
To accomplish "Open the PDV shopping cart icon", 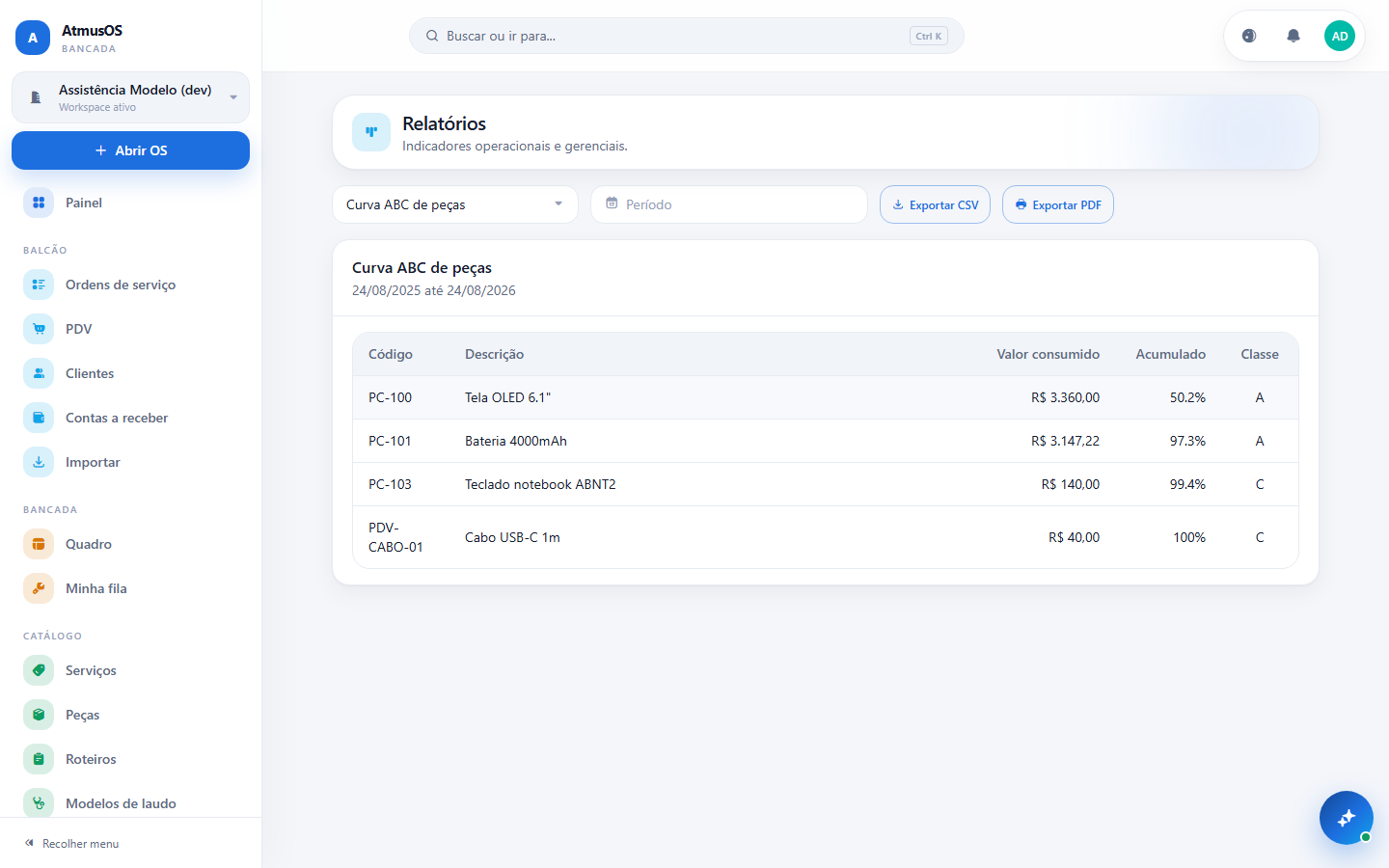I will click(x=39, y=329).
